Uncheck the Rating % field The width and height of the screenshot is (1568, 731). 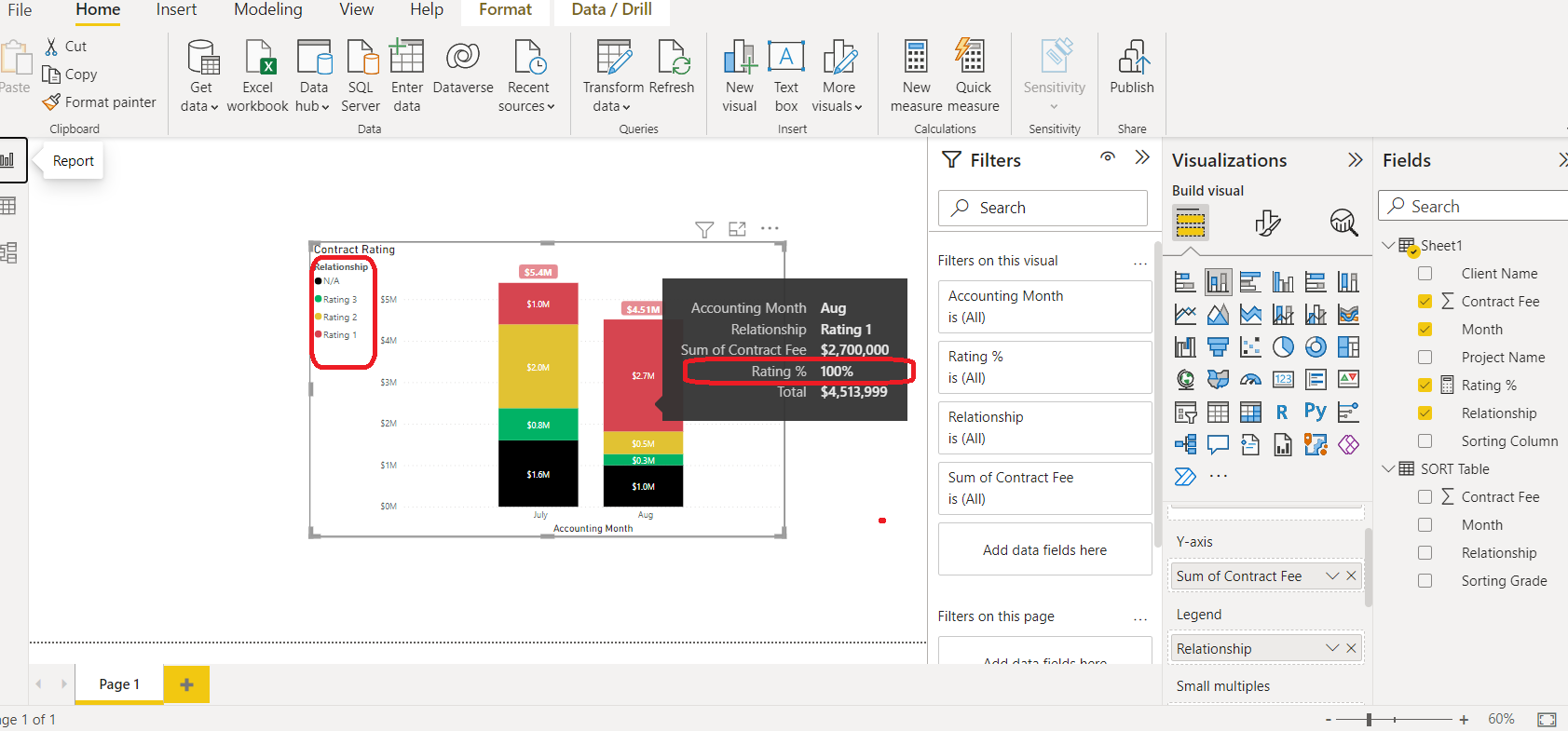pyautogui.click(x=1425, y=386)
